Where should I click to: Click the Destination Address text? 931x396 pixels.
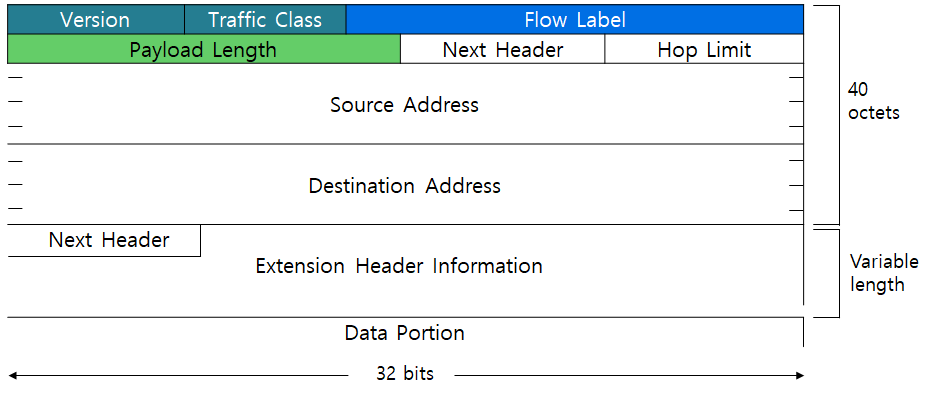404,186
